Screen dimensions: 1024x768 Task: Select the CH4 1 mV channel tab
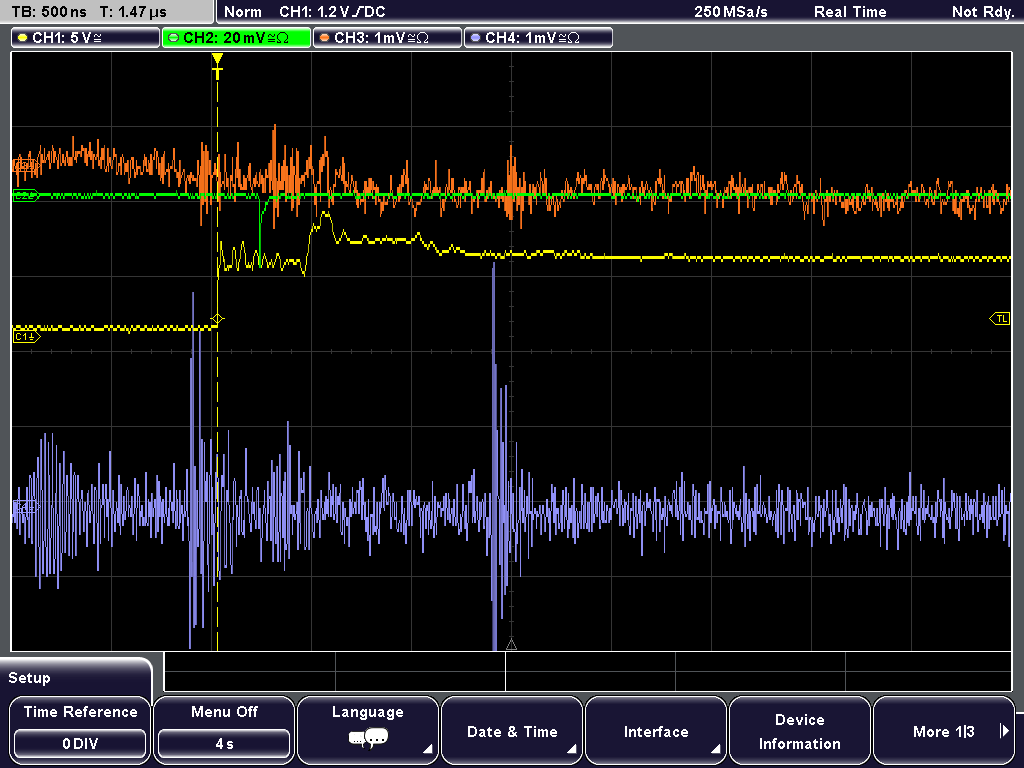[538, 38]
